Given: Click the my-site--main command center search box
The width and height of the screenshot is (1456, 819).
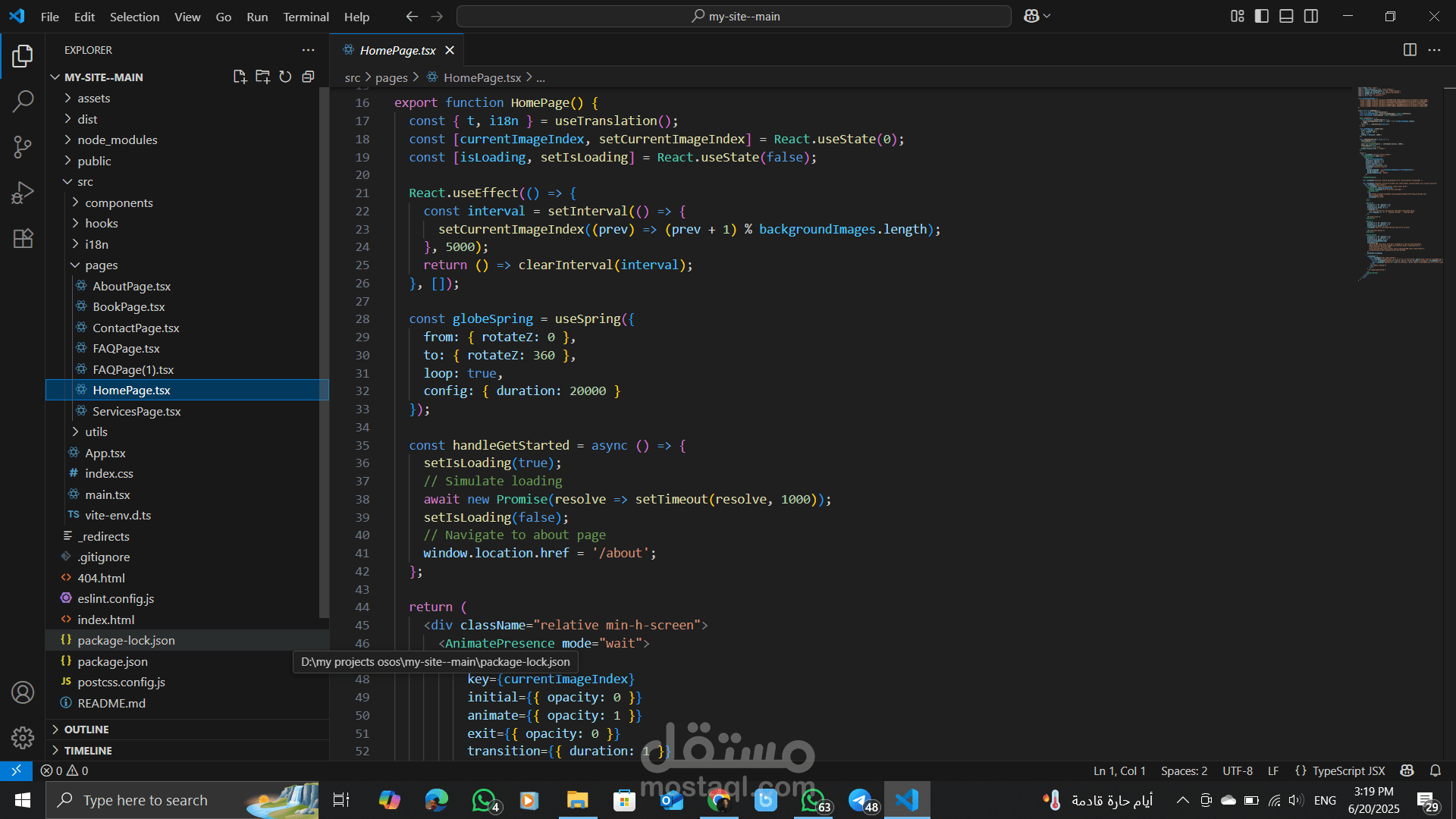Looking at the screenshot, I should [734, 16].
